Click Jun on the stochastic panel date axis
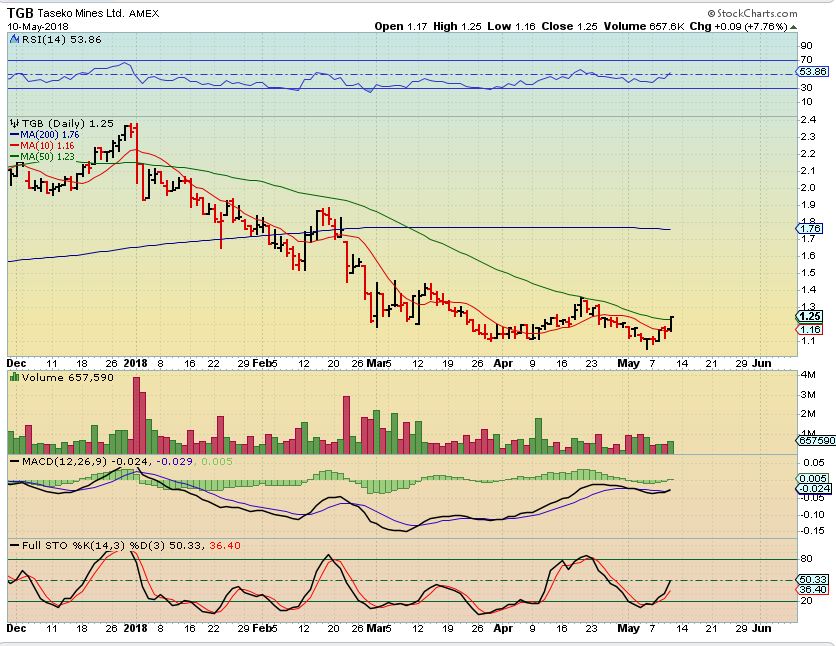The width and height of the screenshot is (836, 646). pyautogui.click(x=761, y=628)
